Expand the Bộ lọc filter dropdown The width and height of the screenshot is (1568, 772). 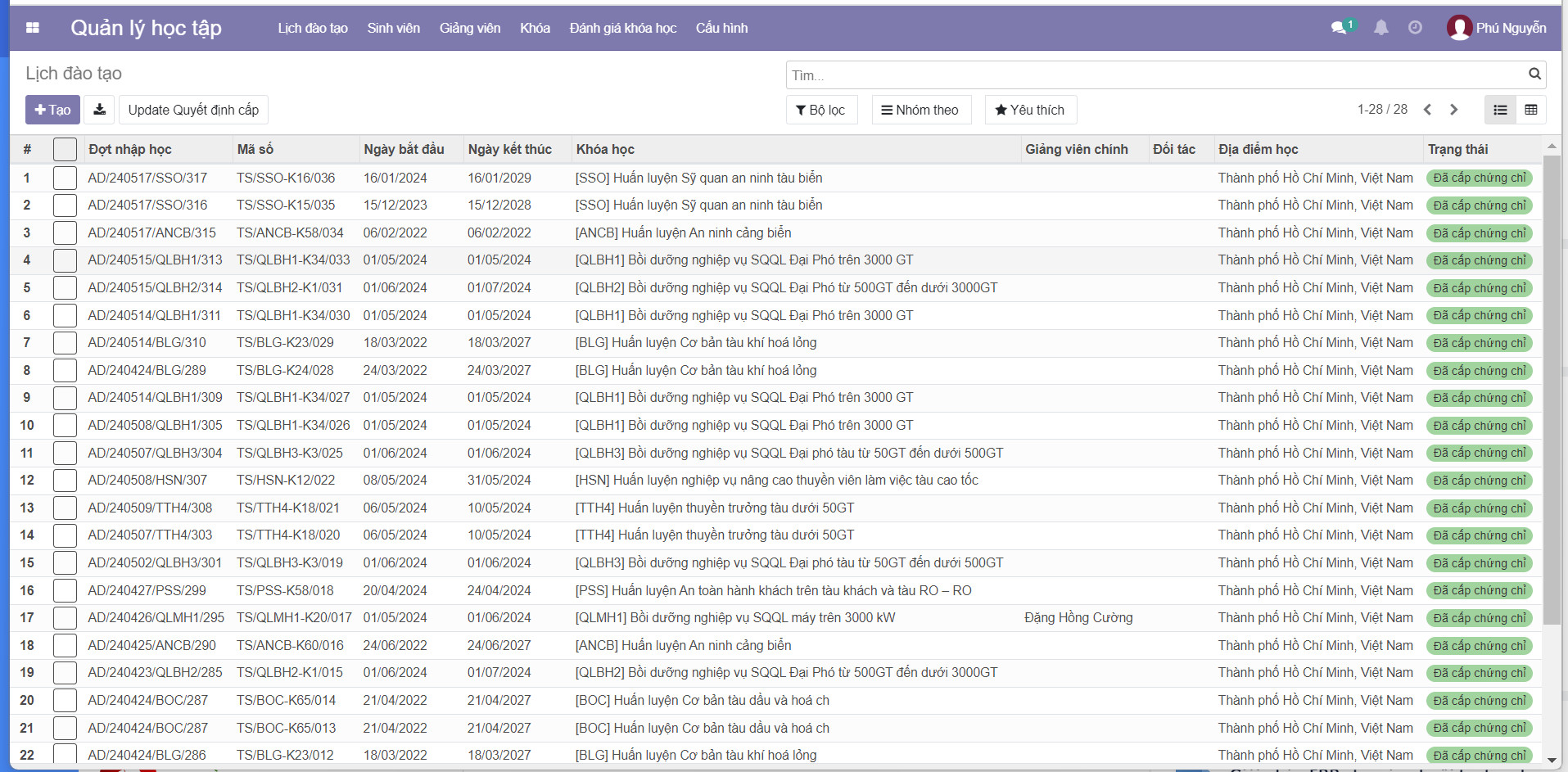click(821, 110)
